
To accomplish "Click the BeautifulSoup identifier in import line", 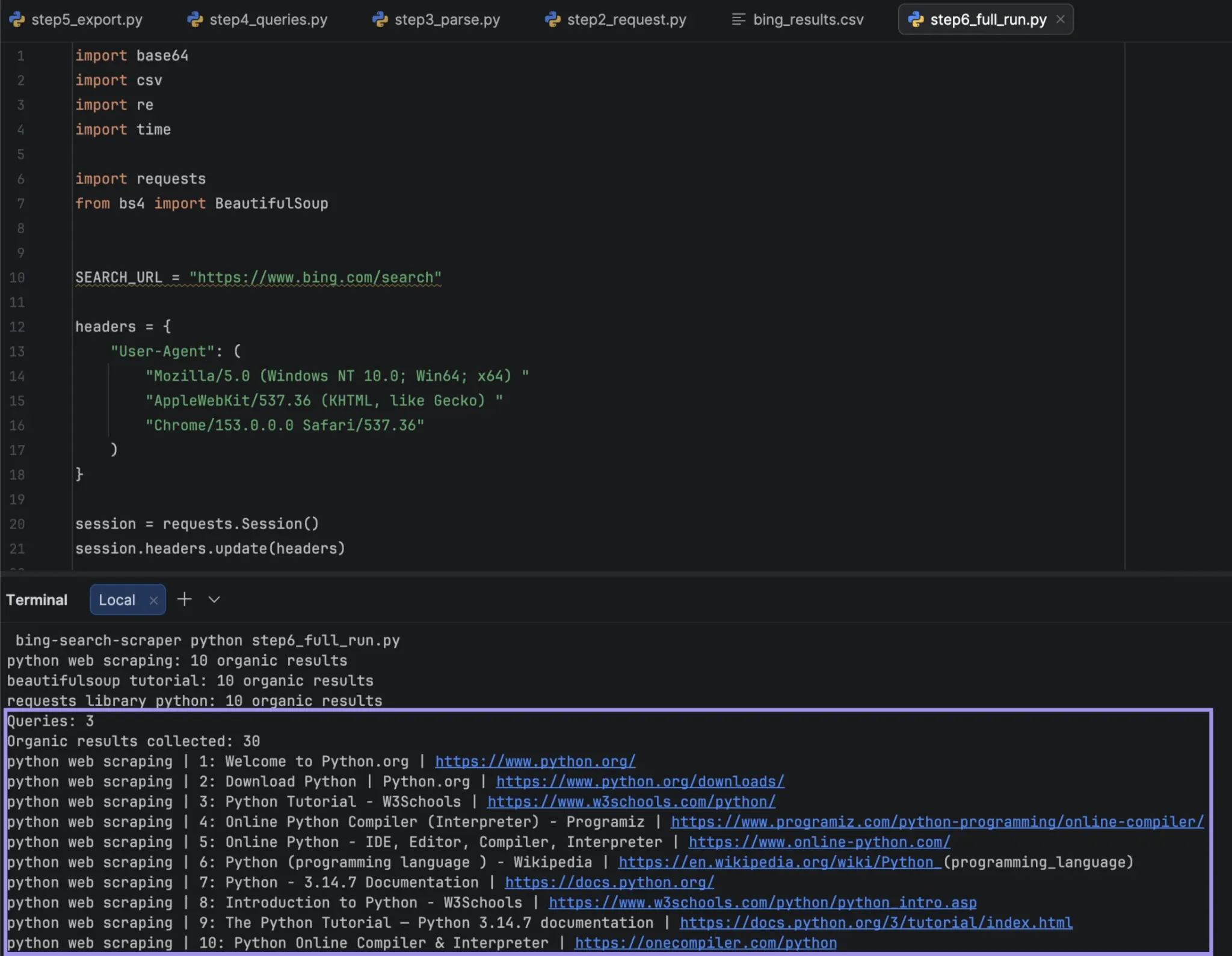I will 271,203.
